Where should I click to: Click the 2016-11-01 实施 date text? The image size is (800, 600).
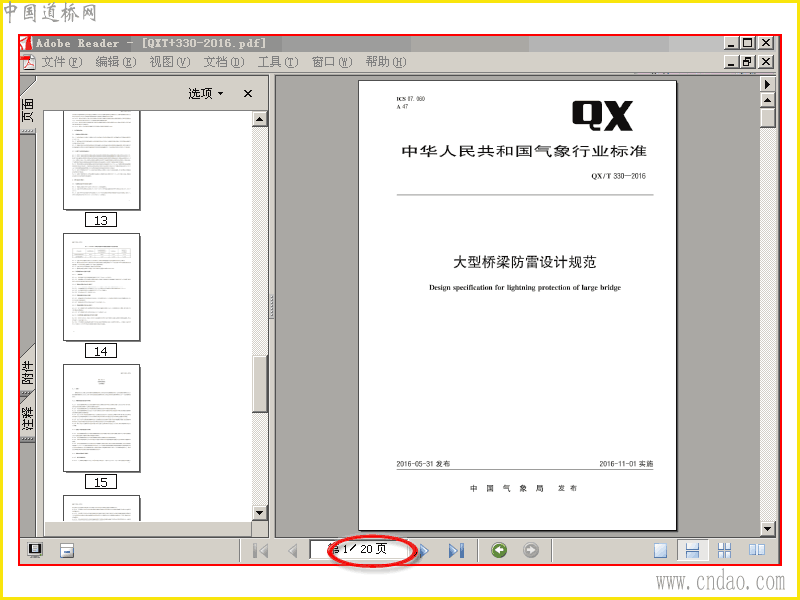626,464
